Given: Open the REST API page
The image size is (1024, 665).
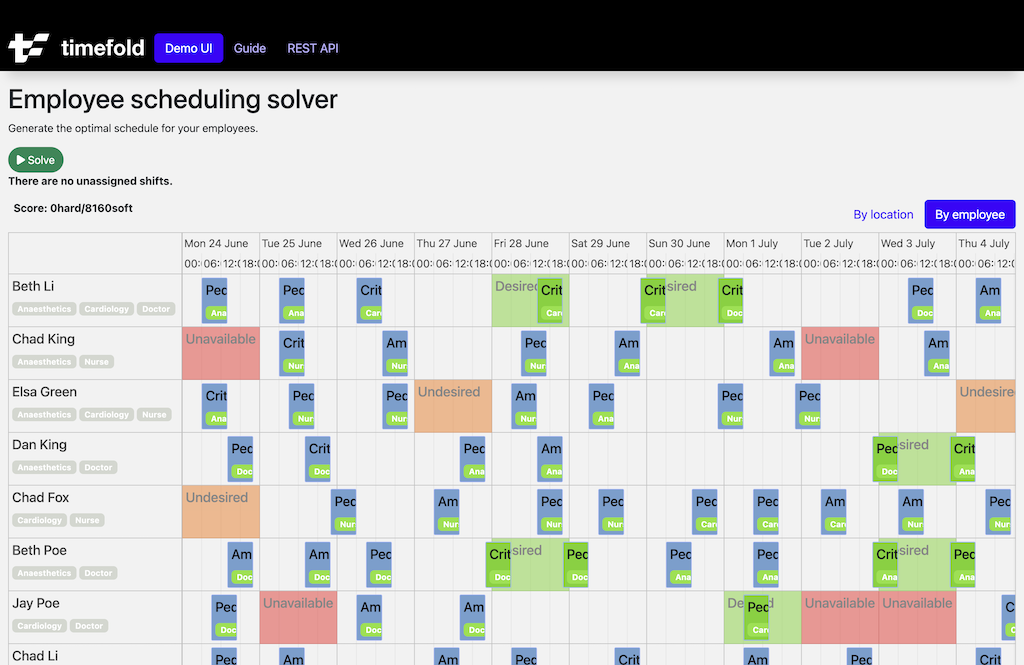Looking at the screenshot, I should point(312,48).
